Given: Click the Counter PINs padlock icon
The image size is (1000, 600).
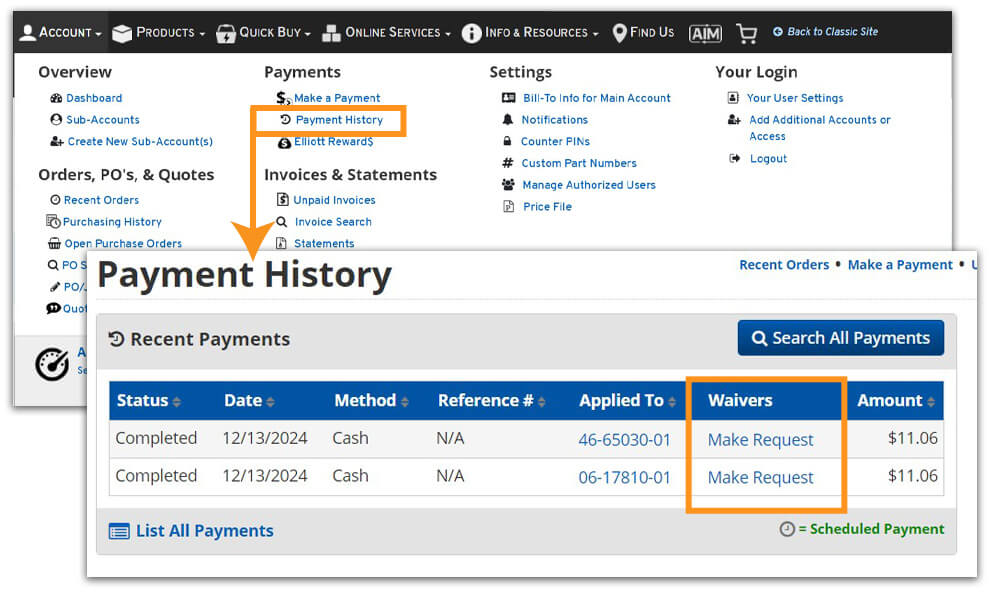Looking at the screenshot, I should (509, 141).
